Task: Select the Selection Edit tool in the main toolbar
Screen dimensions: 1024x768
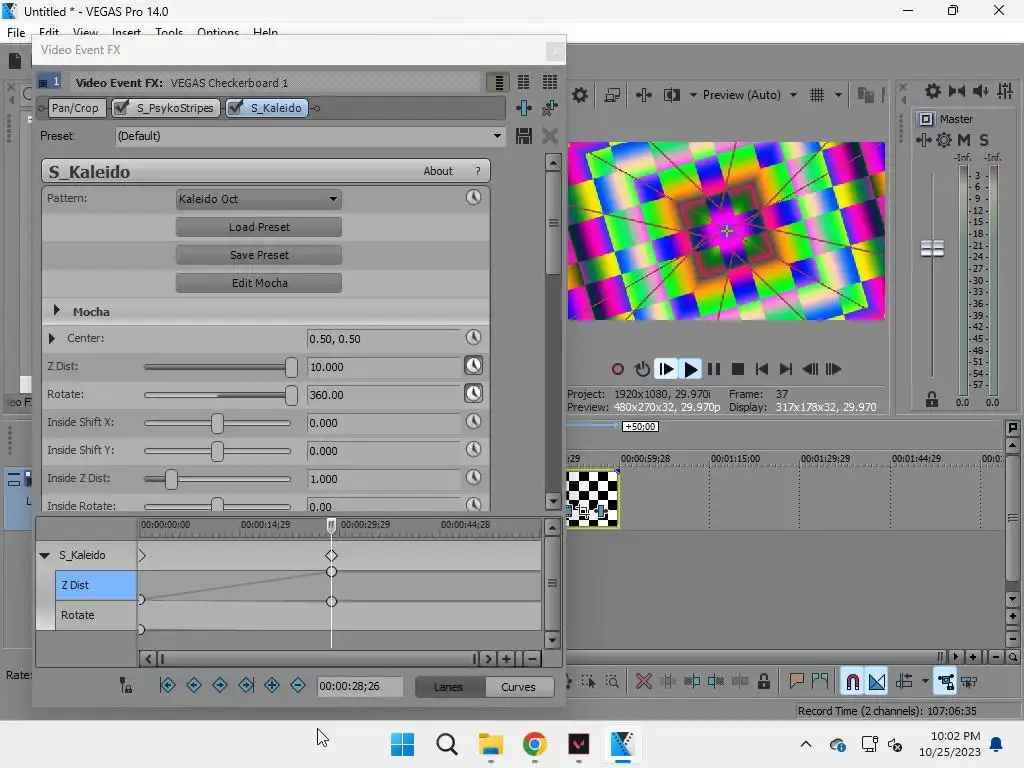Action: tap(588, 682)
